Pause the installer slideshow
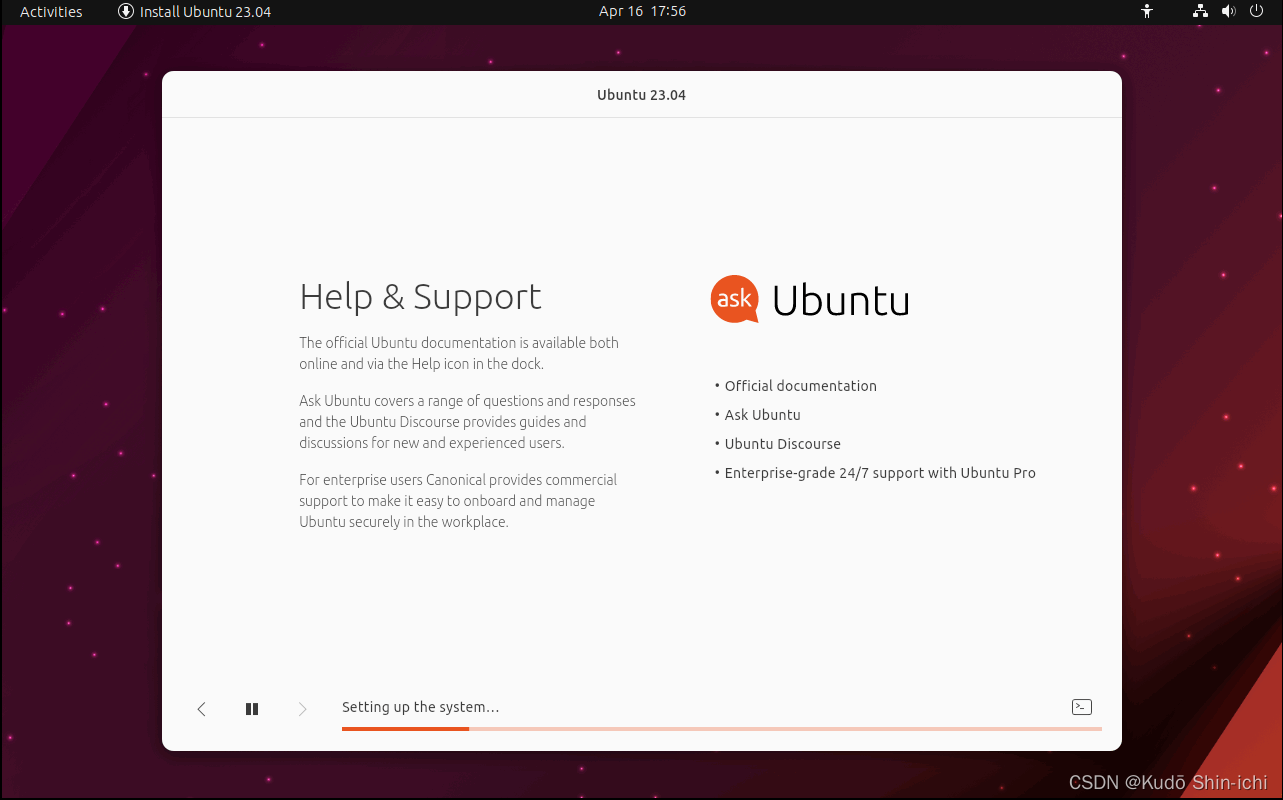The width and height of the screenshot is (1283, 800). click(x=251, y=708)
